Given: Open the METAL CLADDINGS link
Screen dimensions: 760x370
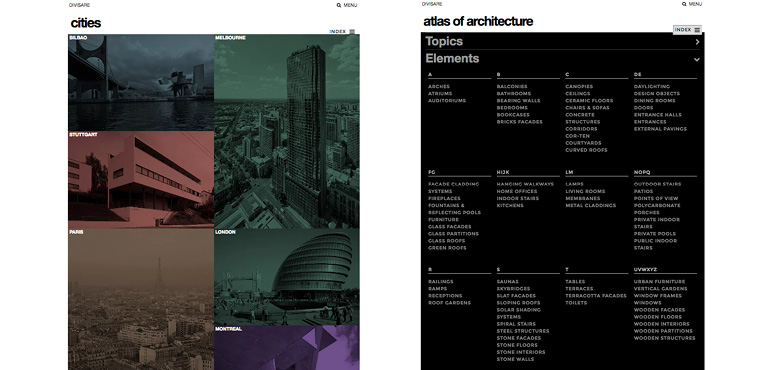Looking at the screenshot, I should tap(590, 206).
